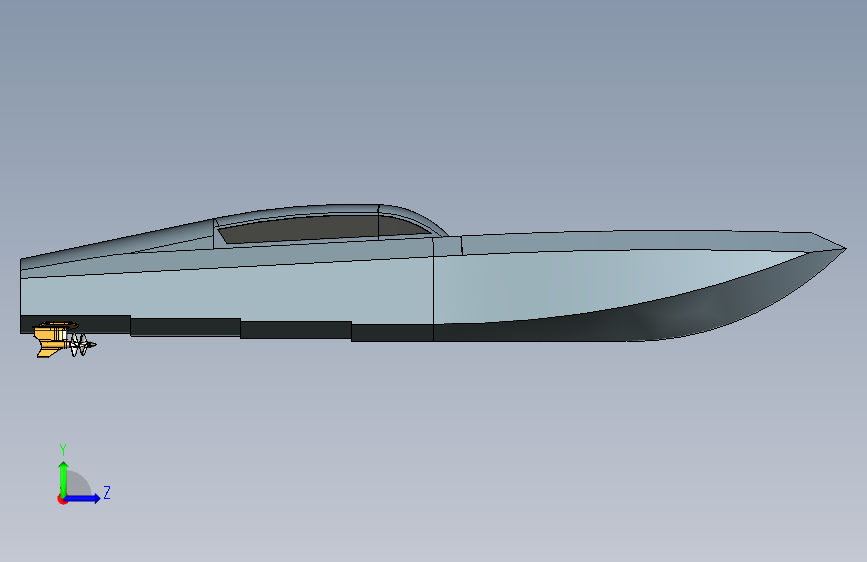Click the red origin ball of the triad
The height and width of the screenshot is (562, 867).
[x=62, y=499]
